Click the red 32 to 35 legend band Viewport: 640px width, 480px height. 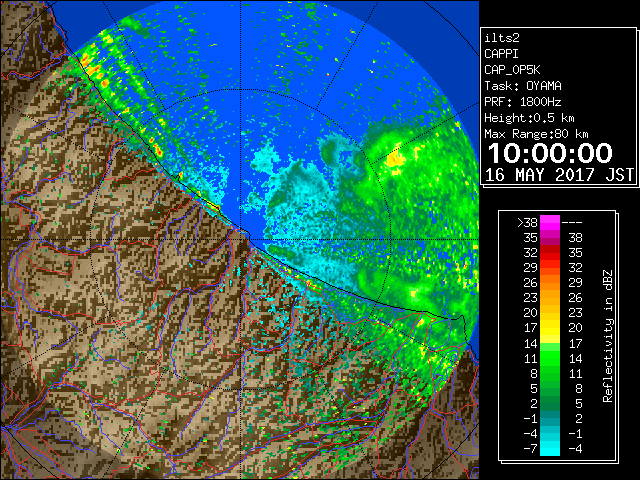tap(550, 253)
